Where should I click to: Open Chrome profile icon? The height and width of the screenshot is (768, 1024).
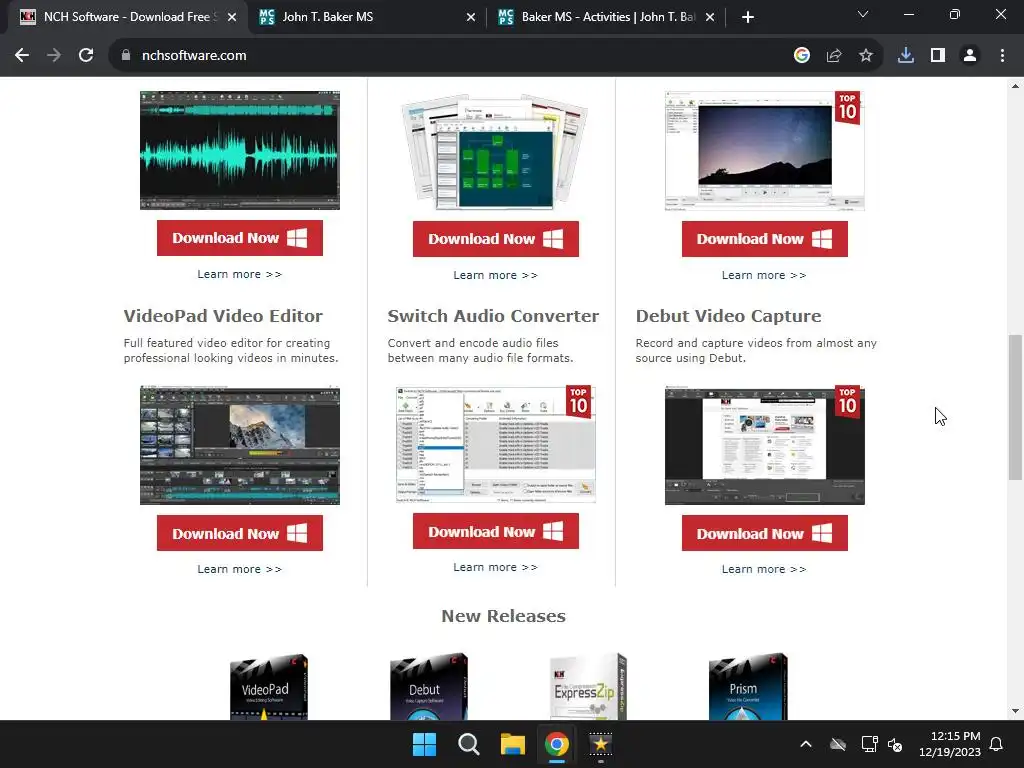tap(970, 56)
